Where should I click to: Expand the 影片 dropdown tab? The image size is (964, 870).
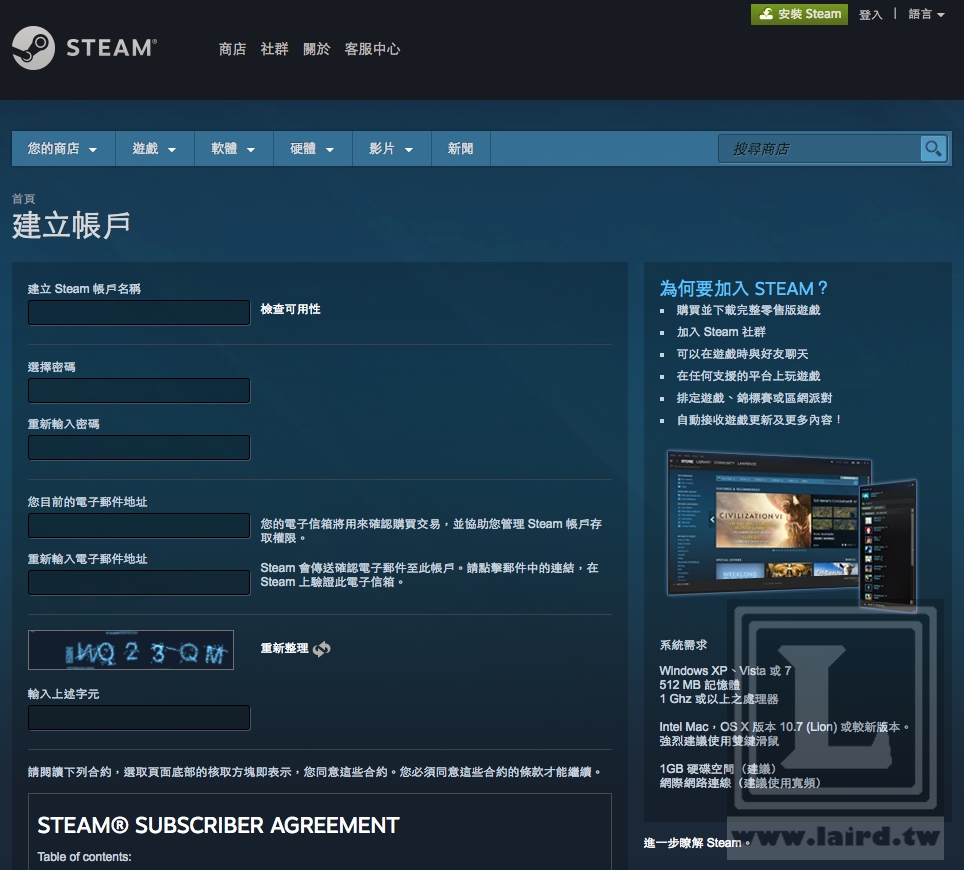[x=392, y=149]
